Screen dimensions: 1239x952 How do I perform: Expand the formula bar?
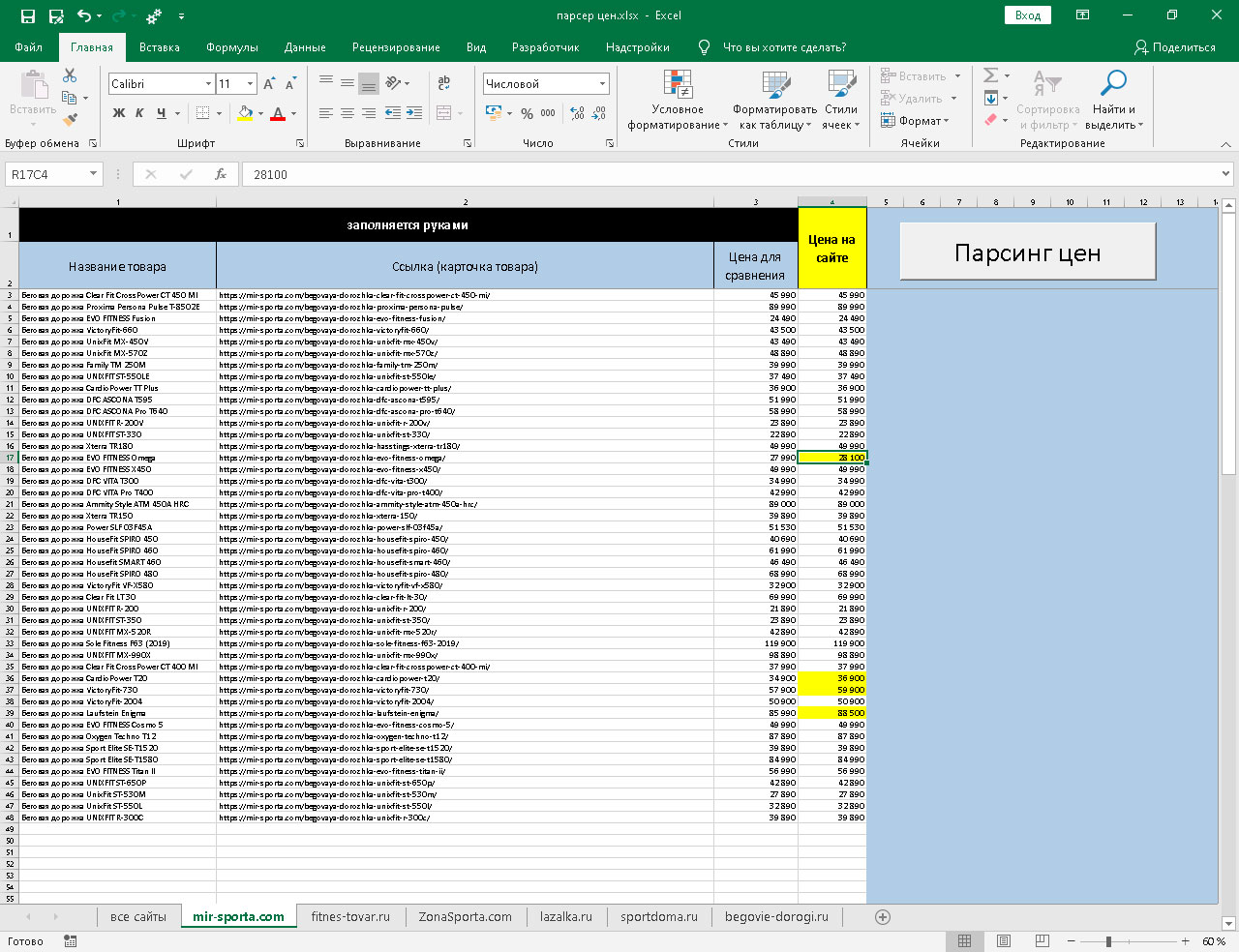click(1226, 174)
